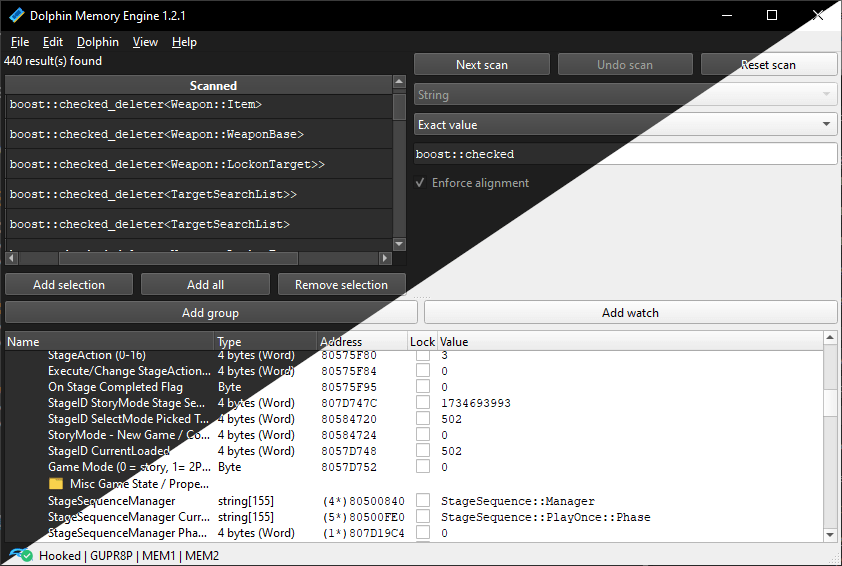Click the watch list vertical scrollbar thumb
This screenshot has width=842, height=566.
(830, 403)
